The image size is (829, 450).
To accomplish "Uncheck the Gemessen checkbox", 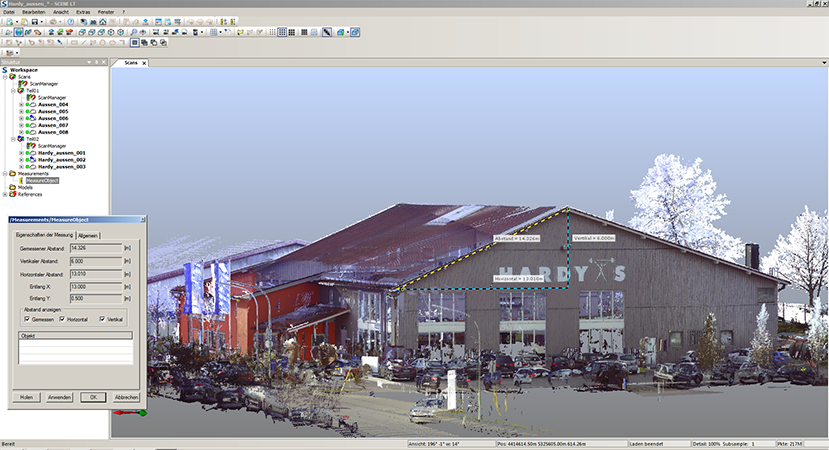I will click(27, 319).
